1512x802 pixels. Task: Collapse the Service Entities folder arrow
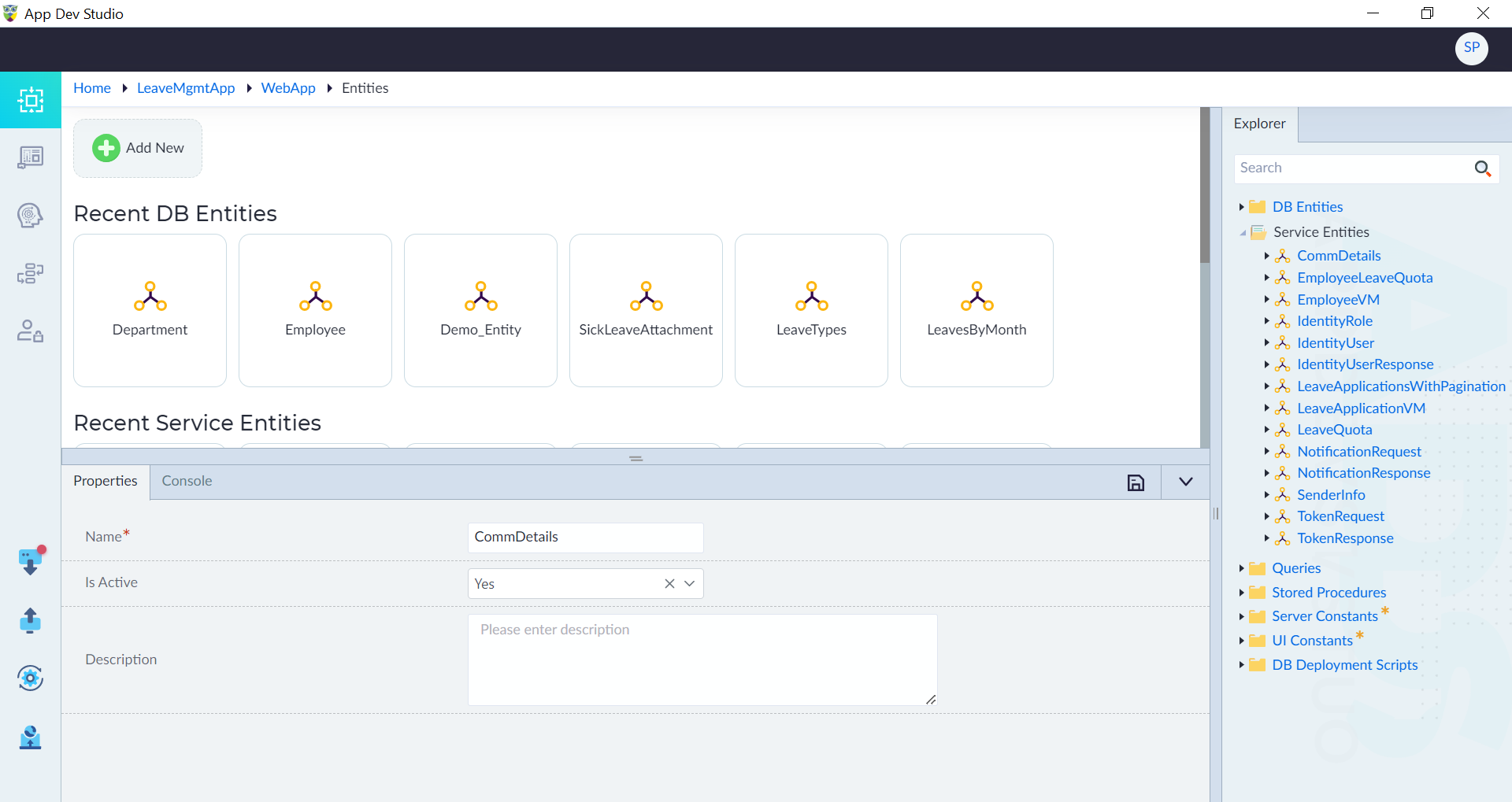point(1242,233)
